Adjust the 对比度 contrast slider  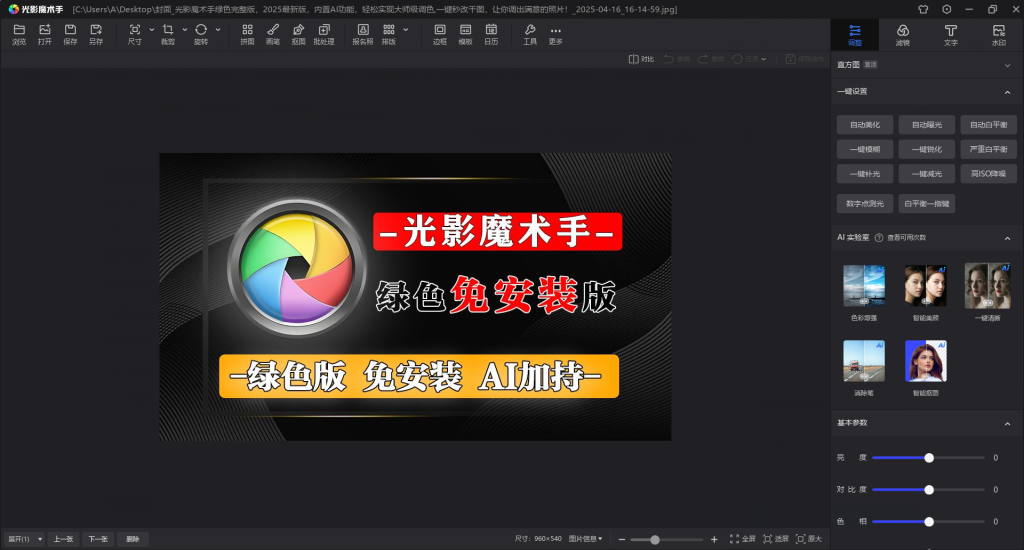pos(929,490)
